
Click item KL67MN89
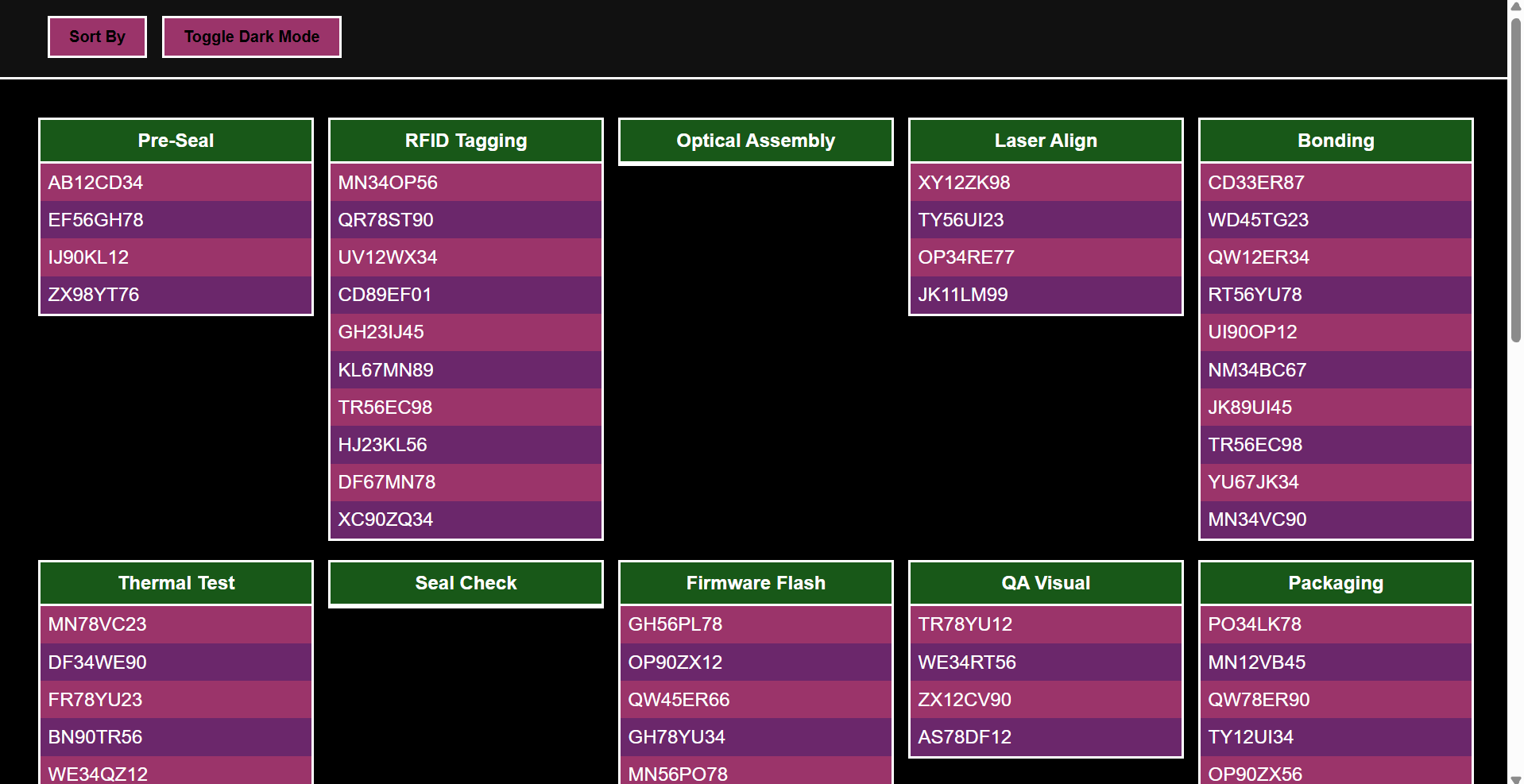point(466,370)
